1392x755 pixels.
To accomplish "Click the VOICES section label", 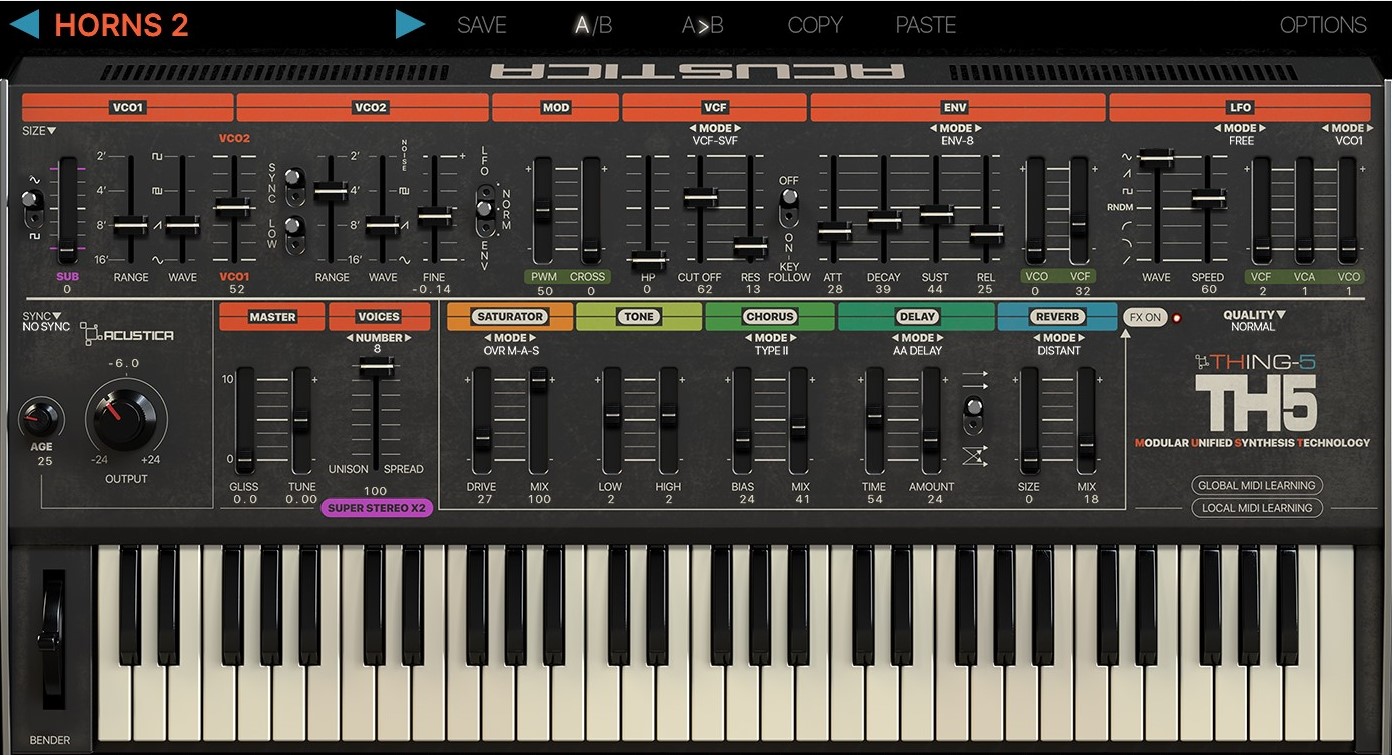I will tap(379, 317).
